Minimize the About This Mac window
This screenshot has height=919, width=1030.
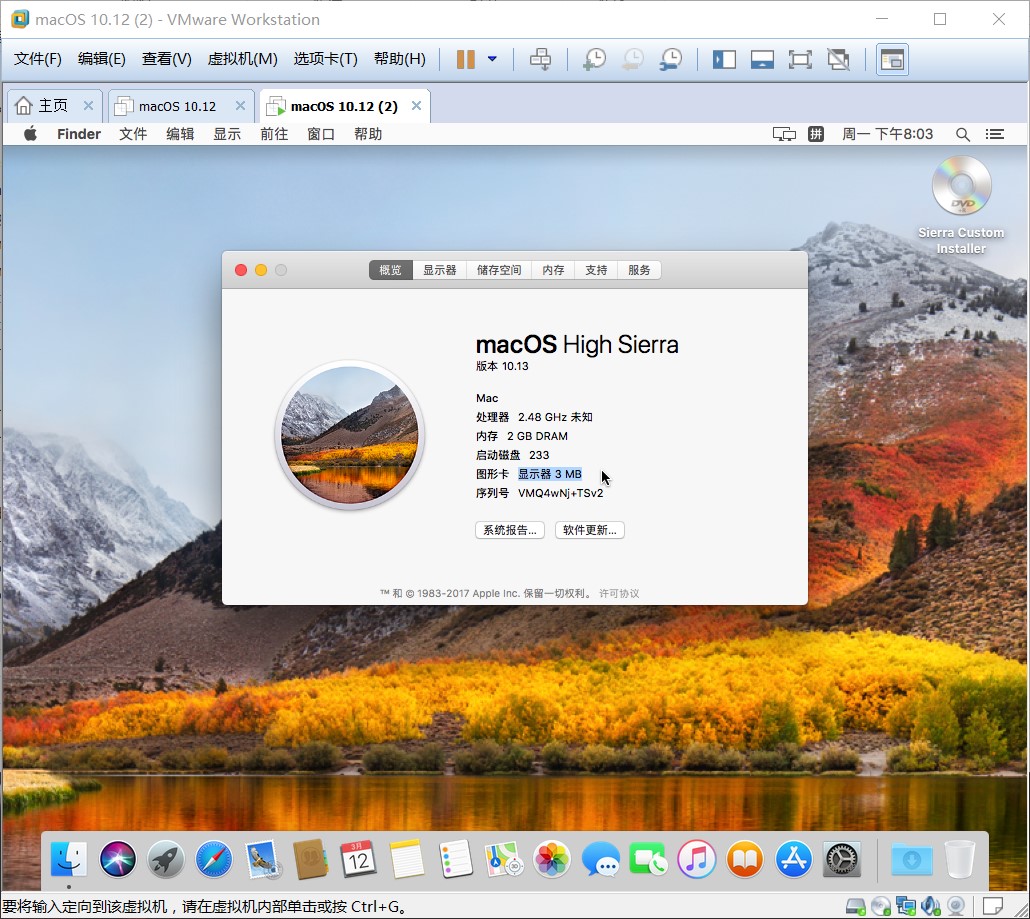261,270
